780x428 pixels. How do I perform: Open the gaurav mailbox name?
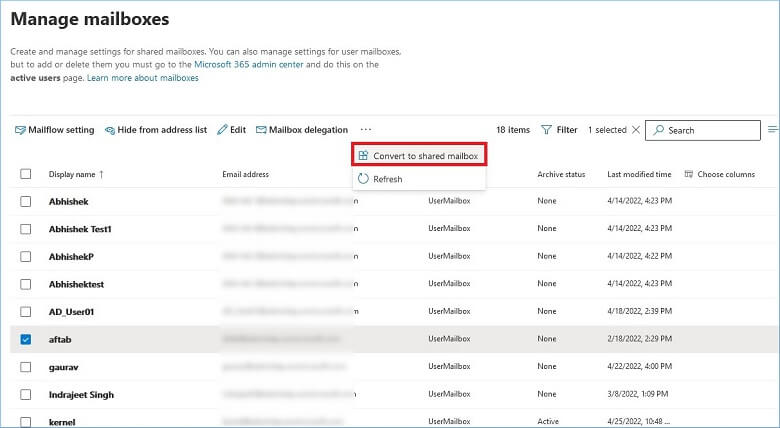coord(63,367)
